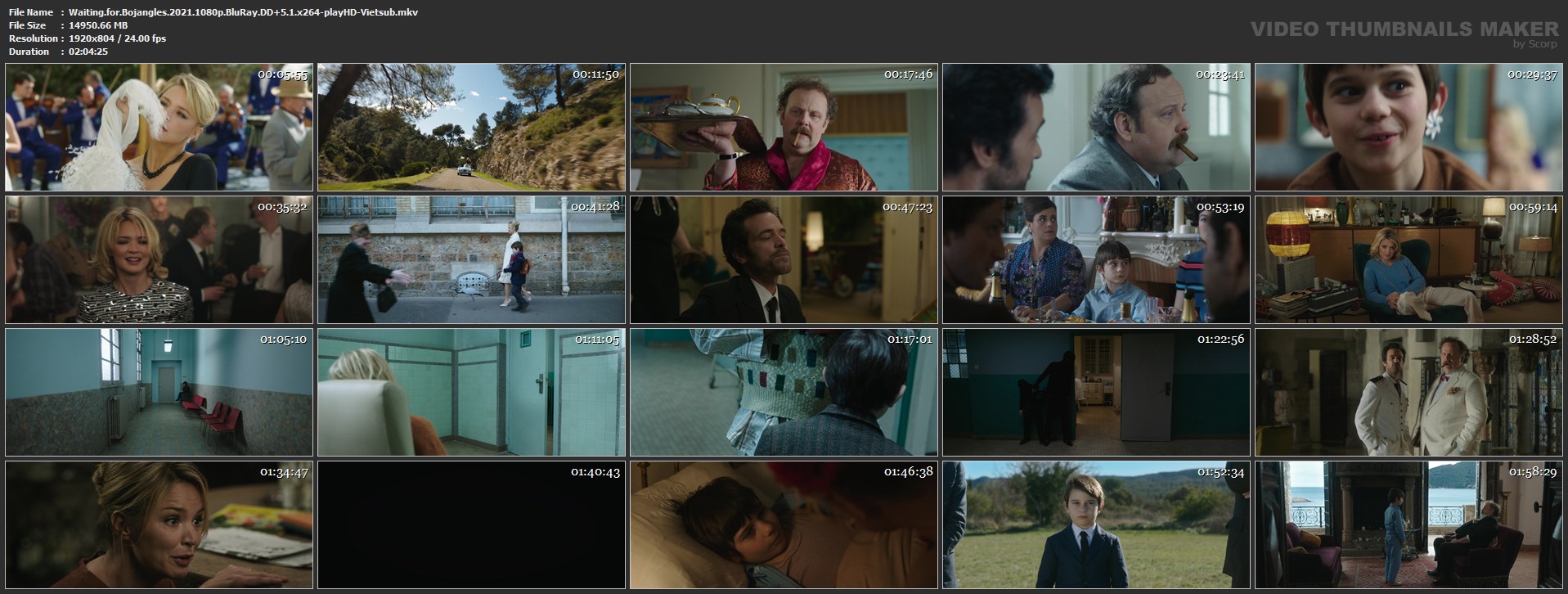
Task: Click the tiled room thumbnail at 01:11:05
Action: [x=471, y=392]
